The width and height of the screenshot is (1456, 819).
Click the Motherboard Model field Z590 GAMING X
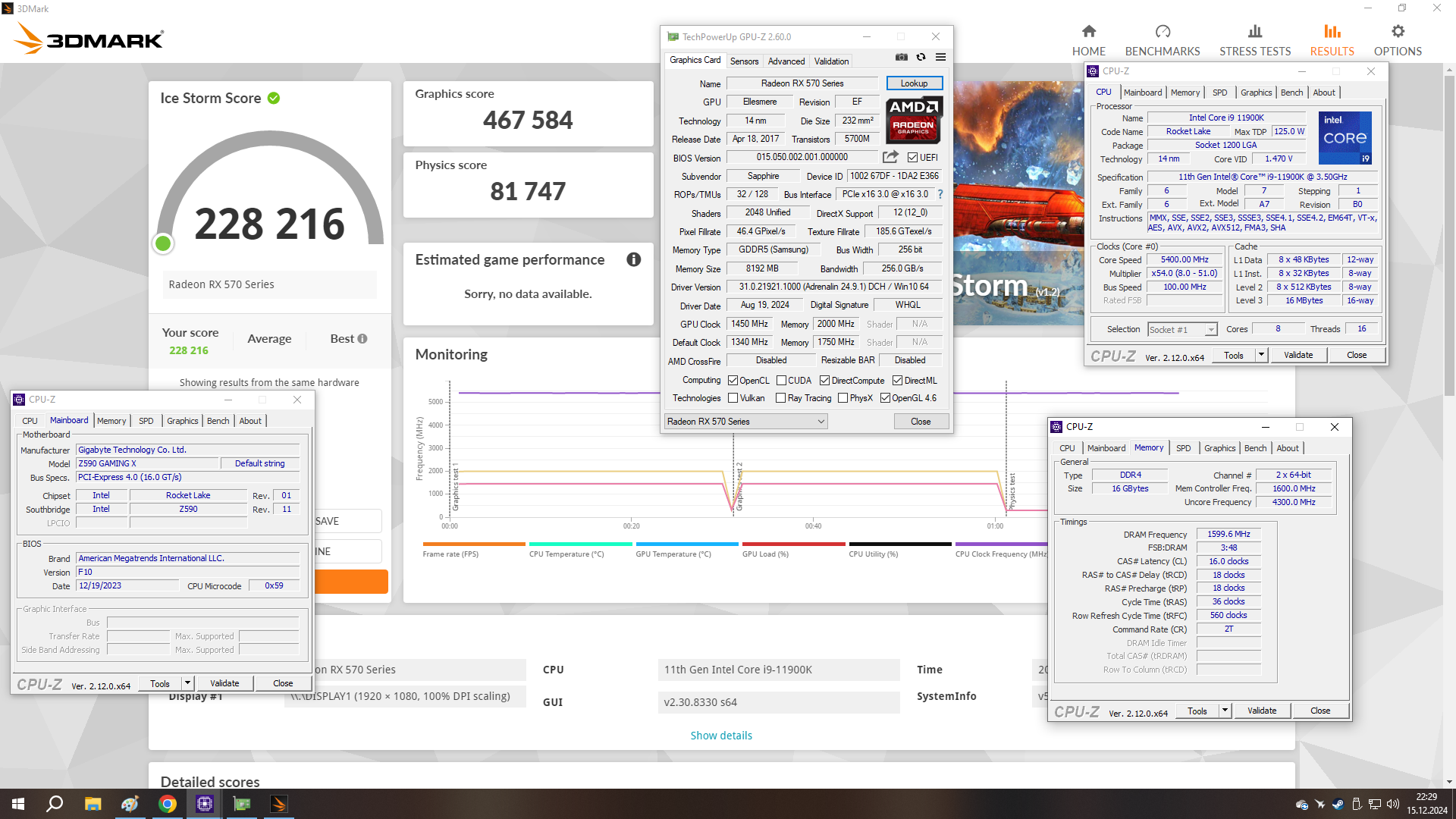(x=147, y=463)
